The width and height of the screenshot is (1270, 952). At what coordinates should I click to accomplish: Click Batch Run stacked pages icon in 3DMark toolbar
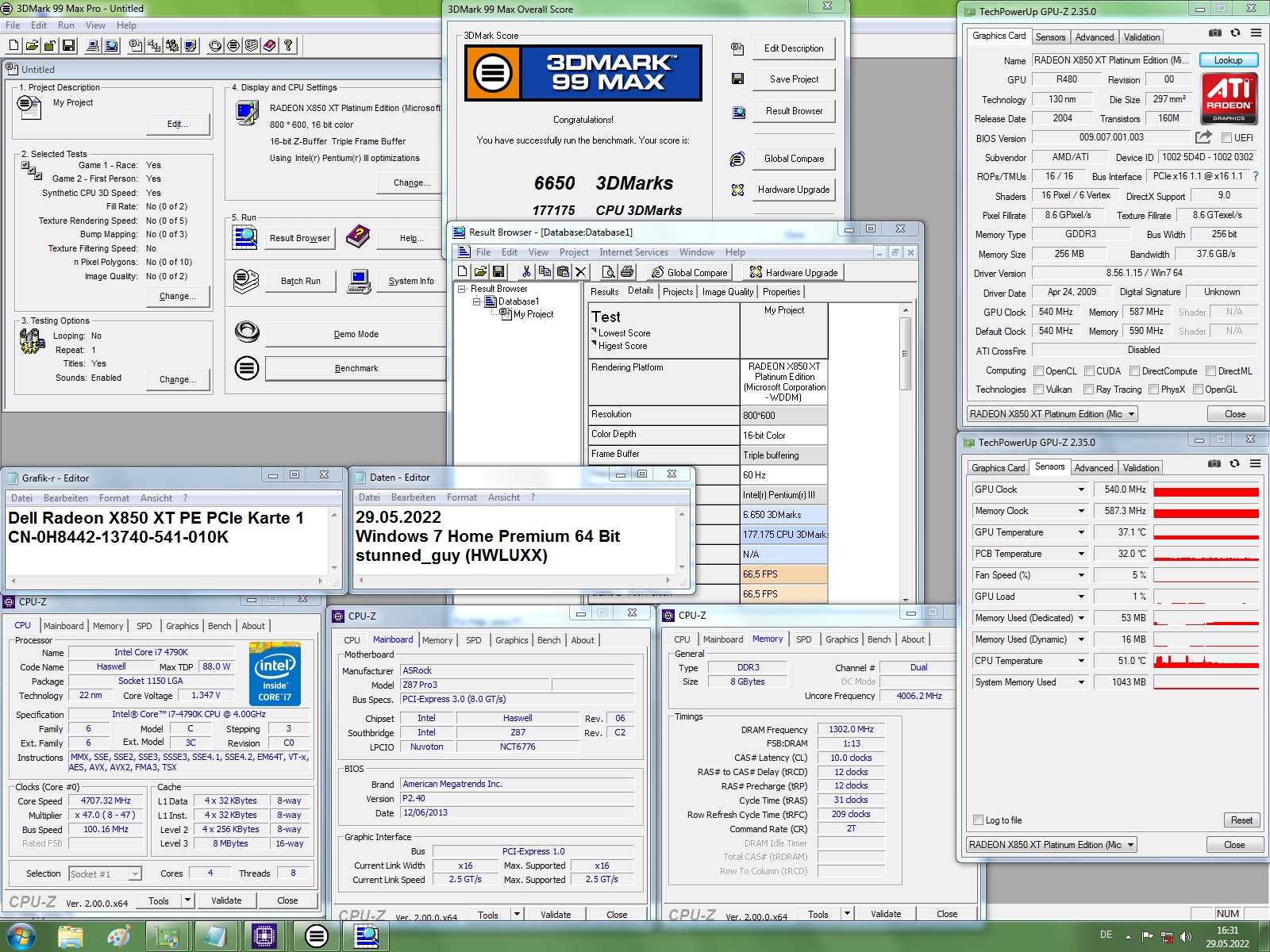click(x=251, y=46)
